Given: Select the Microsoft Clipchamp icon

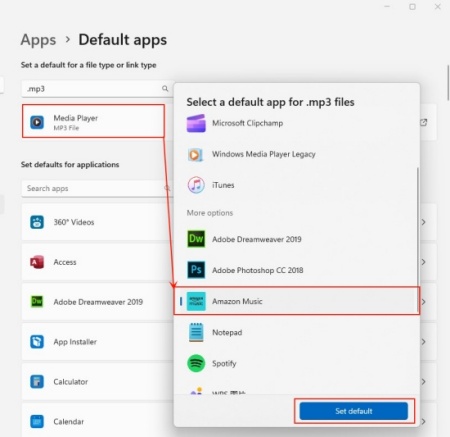Looking at the screenshot, I should (196, 123).
